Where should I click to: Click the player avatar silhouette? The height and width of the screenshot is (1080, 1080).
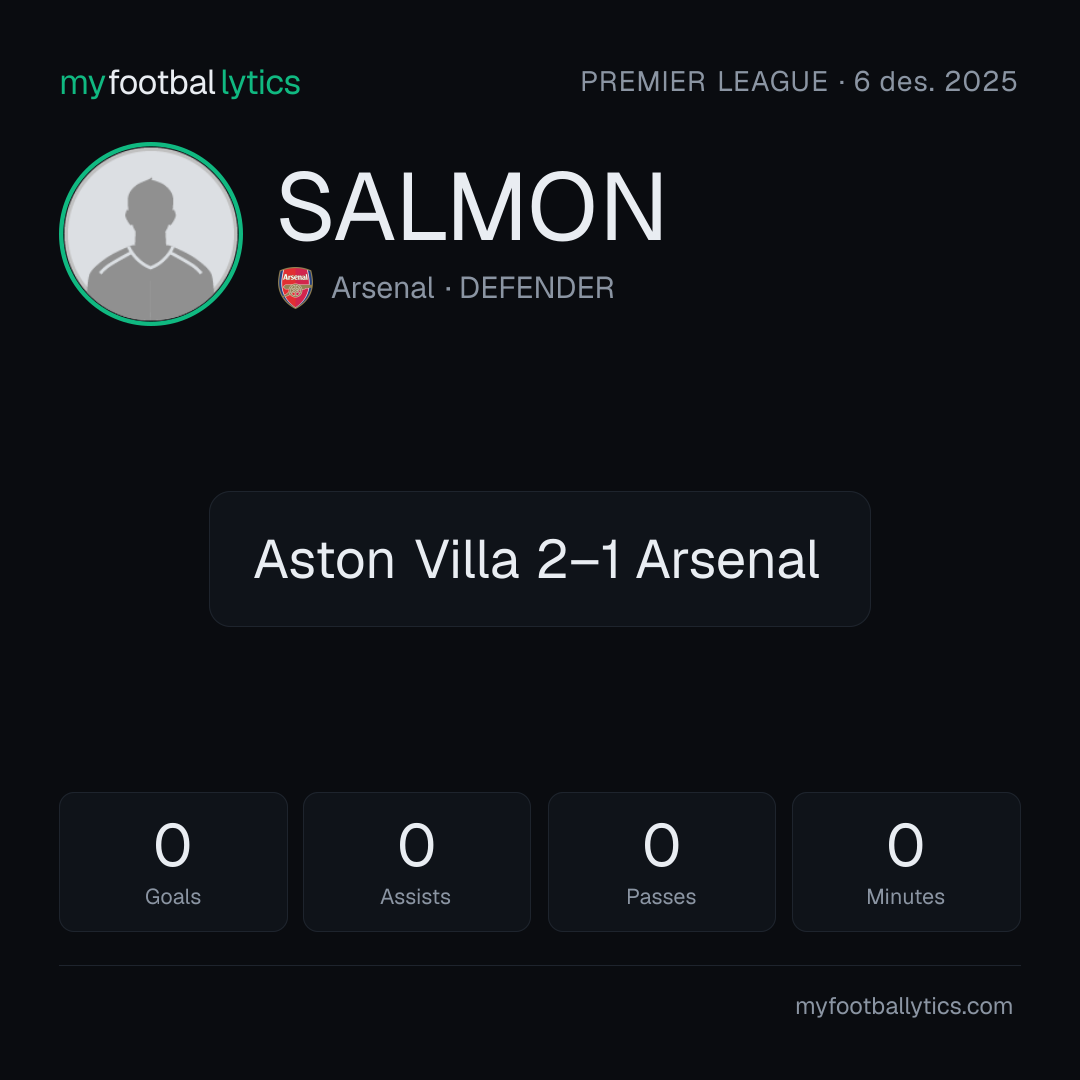click(151, 249)
